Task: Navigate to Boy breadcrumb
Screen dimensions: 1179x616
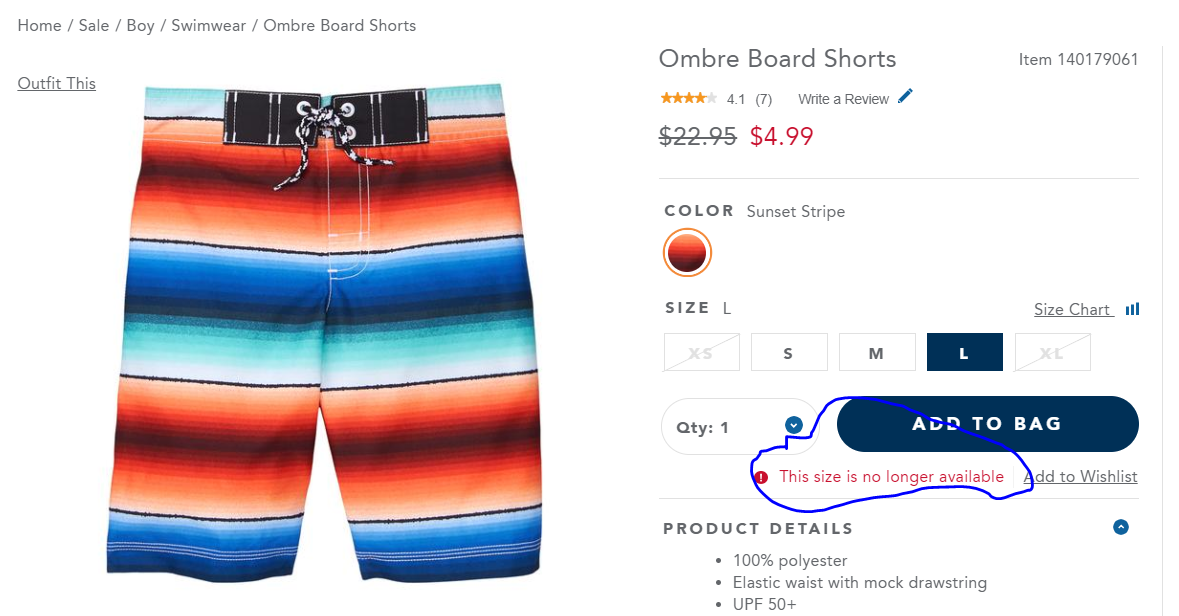Action: pyautogui.click(x=140, y=26)
